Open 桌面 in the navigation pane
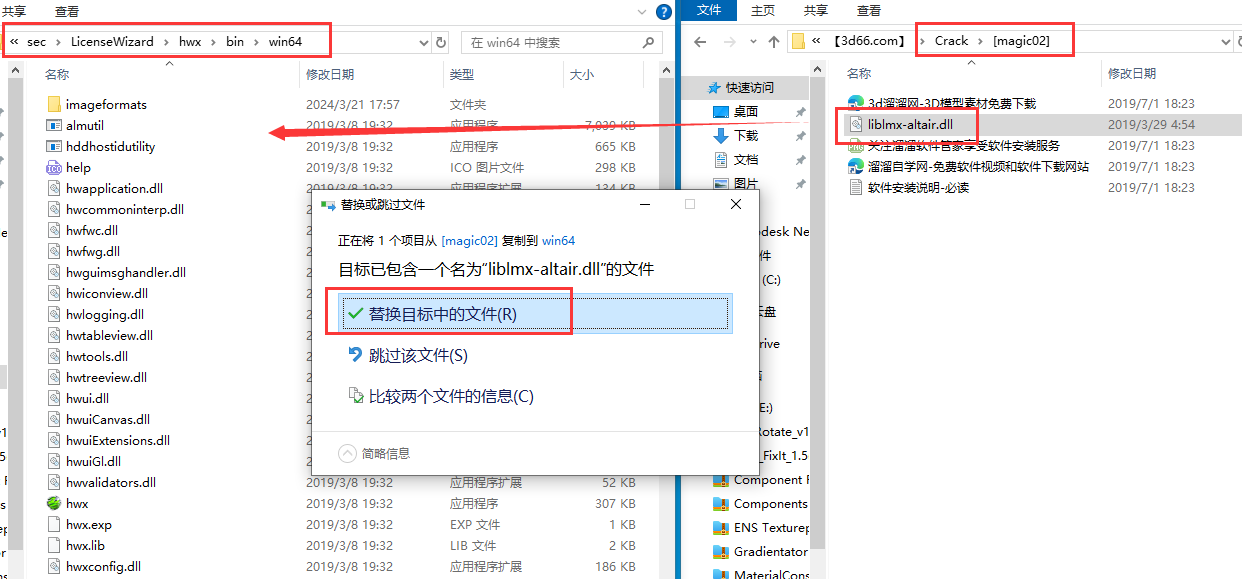1242x579 pixels. [745, 111]
